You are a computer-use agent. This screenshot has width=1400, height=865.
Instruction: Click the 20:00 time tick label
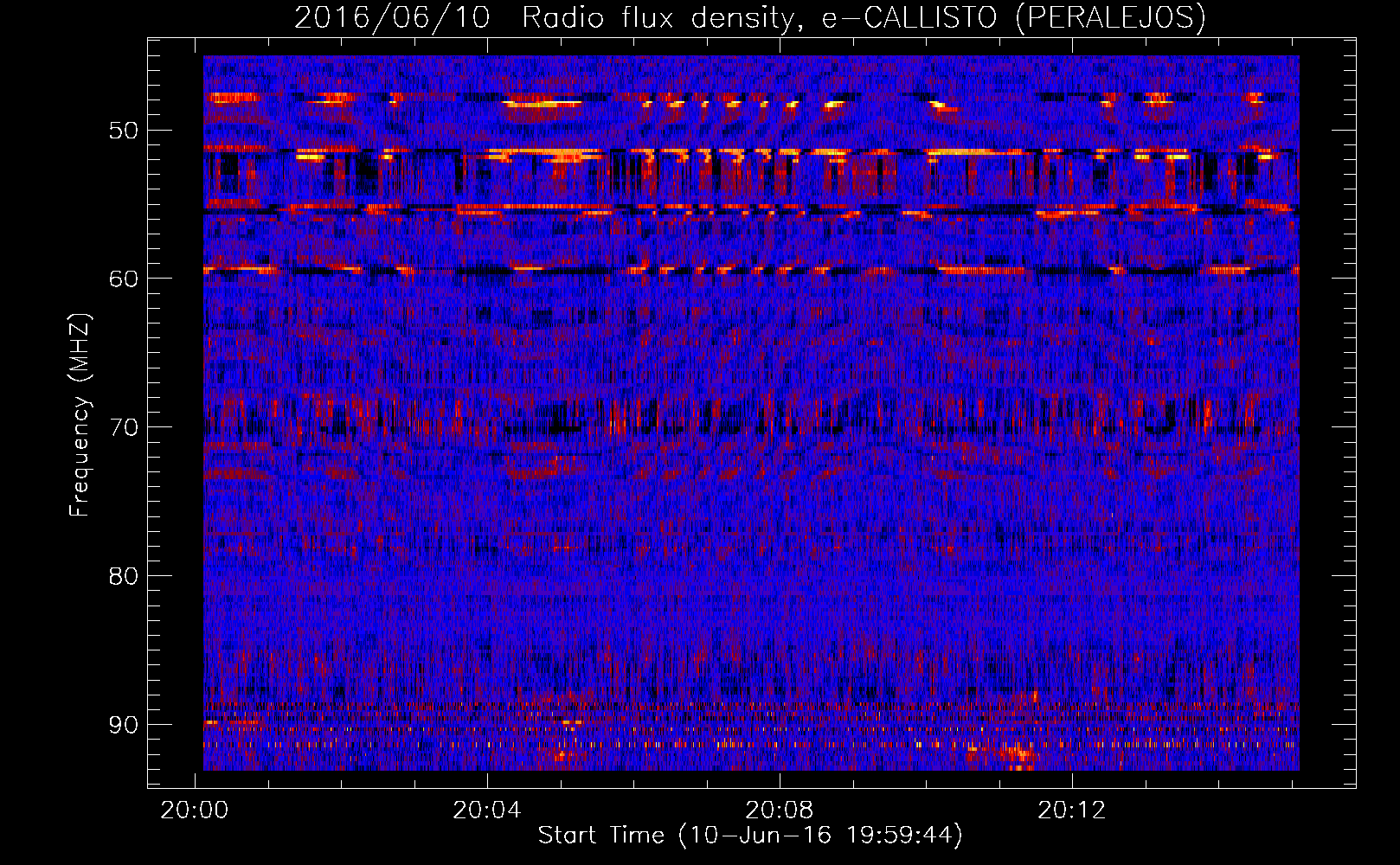[195, 811]
